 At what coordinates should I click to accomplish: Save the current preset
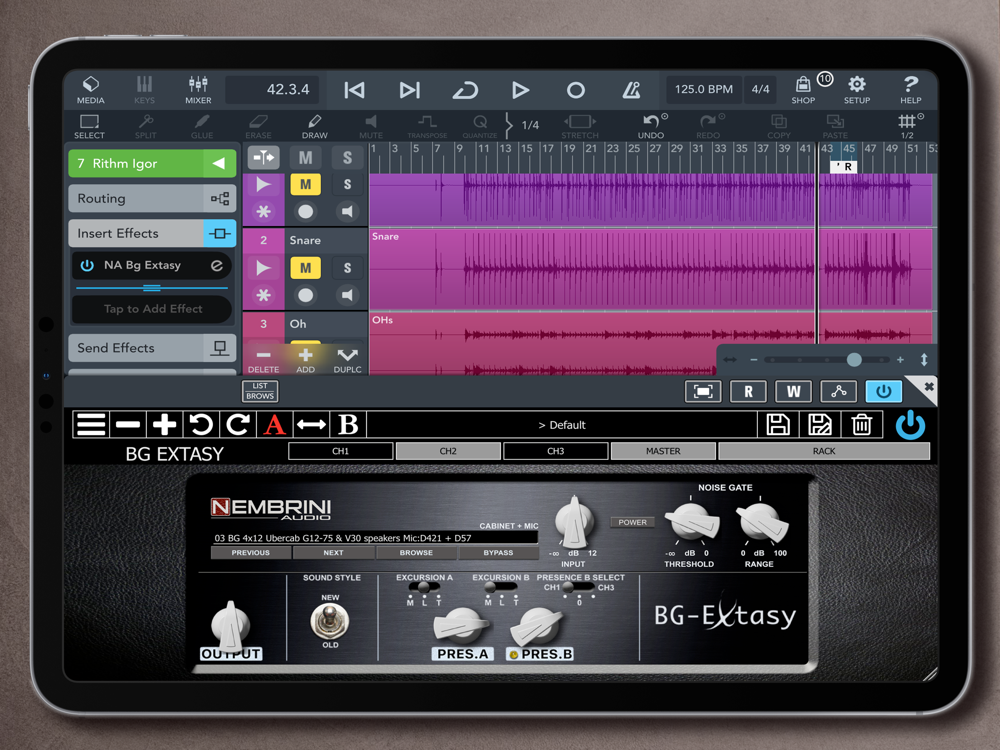coord(778,425)
